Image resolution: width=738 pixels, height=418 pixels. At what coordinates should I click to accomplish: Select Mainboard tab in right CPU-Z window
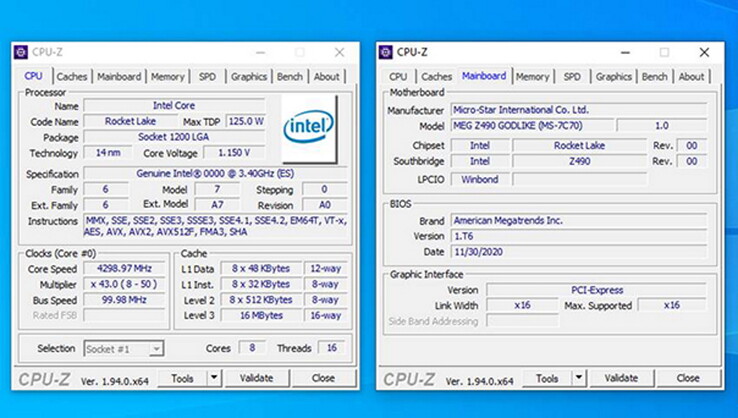484,76
